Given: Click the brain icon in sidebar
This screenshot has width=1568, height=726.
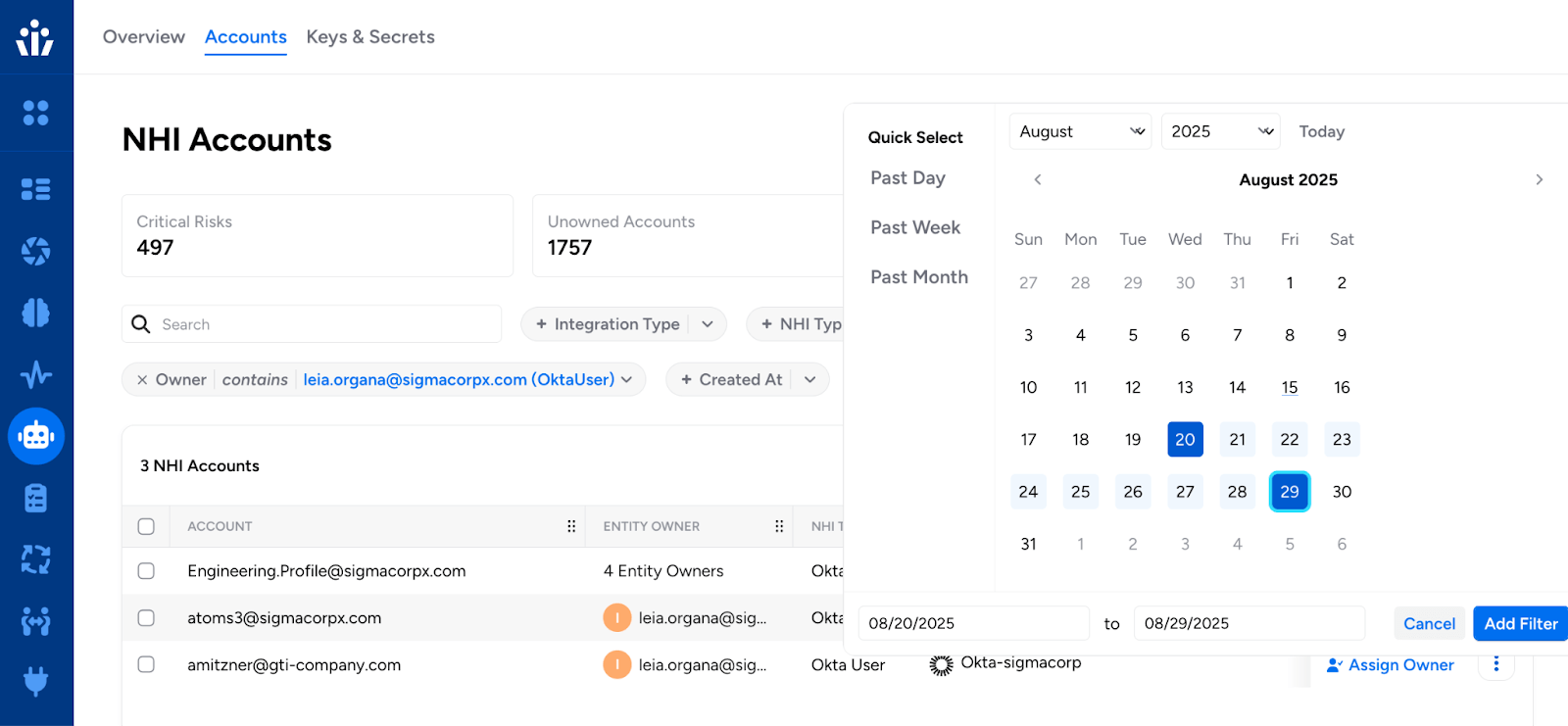Looking at the screenshot, I should (36, 314).
